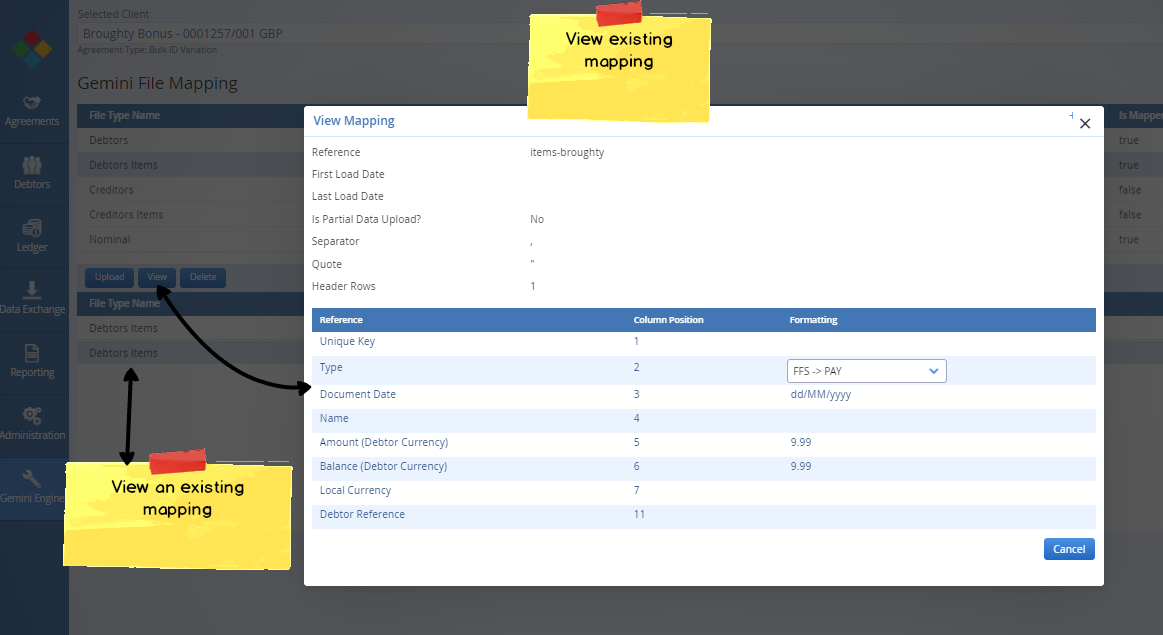Click the Formatting column header
This screenshot has width=1163, height=635.
coord(813,320)
